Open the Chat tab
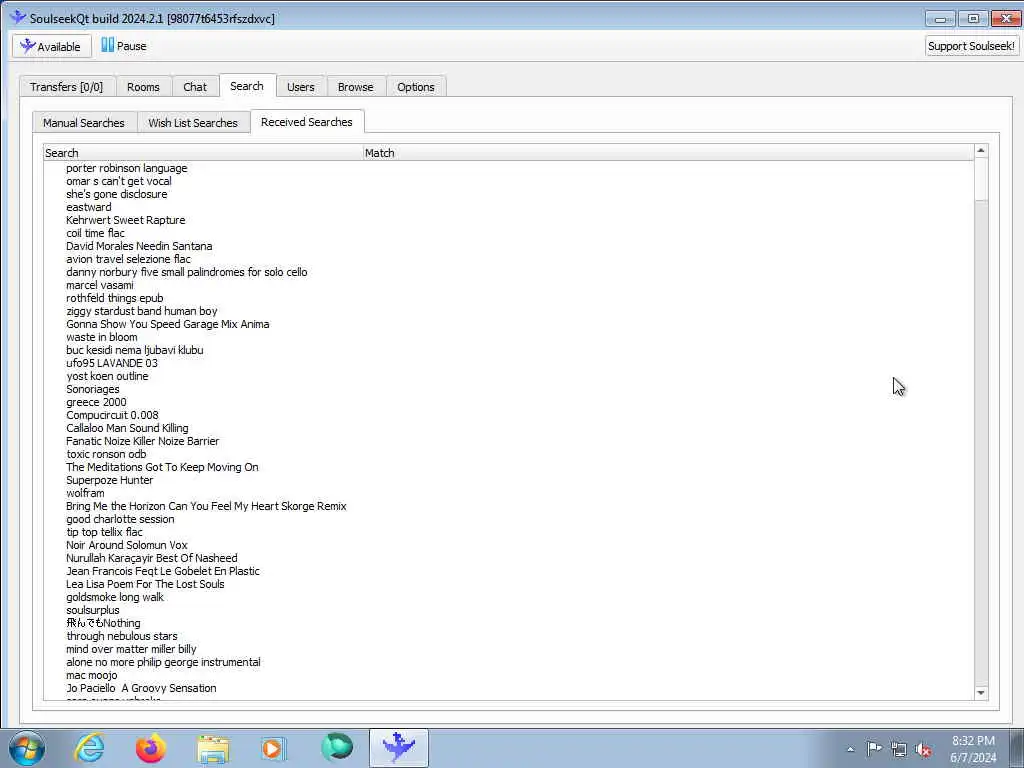The image size is (1024, 768). 195,87
